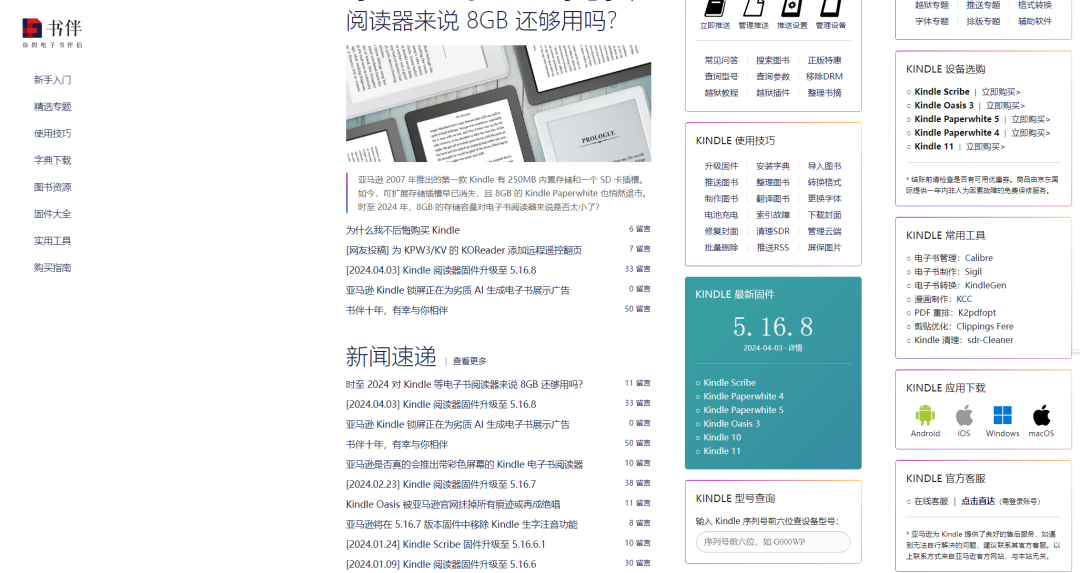Open 移除DRM quick link

point(824,76)
